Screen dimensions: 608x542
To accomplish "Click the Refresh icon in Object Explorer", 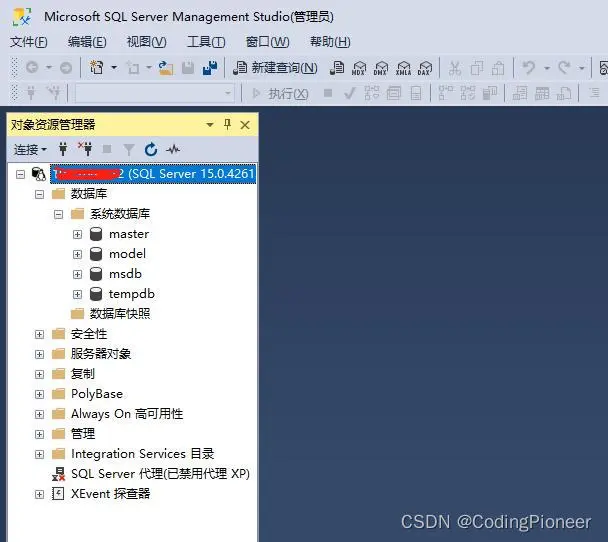I will point(151,150).
